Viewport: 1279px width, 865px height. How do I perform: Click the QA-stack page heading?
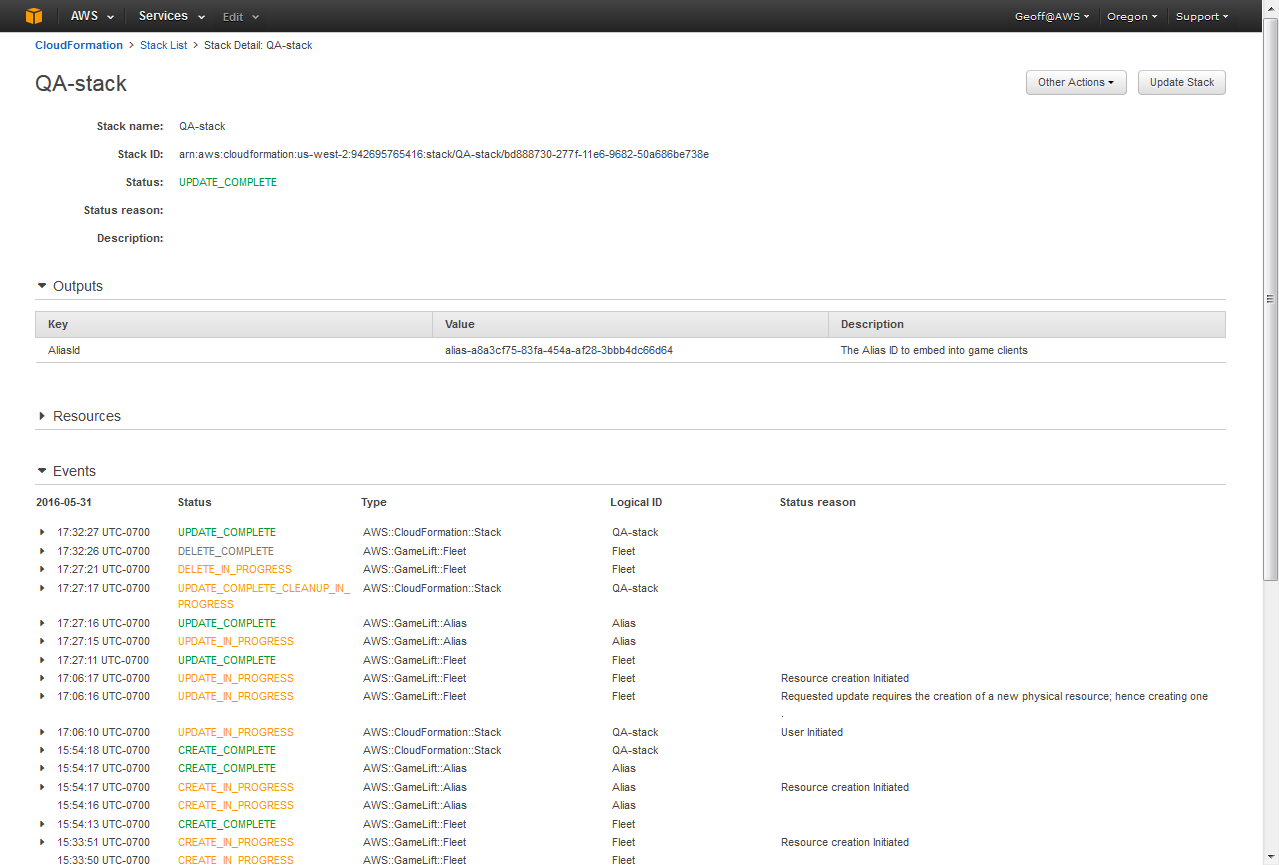81,83
